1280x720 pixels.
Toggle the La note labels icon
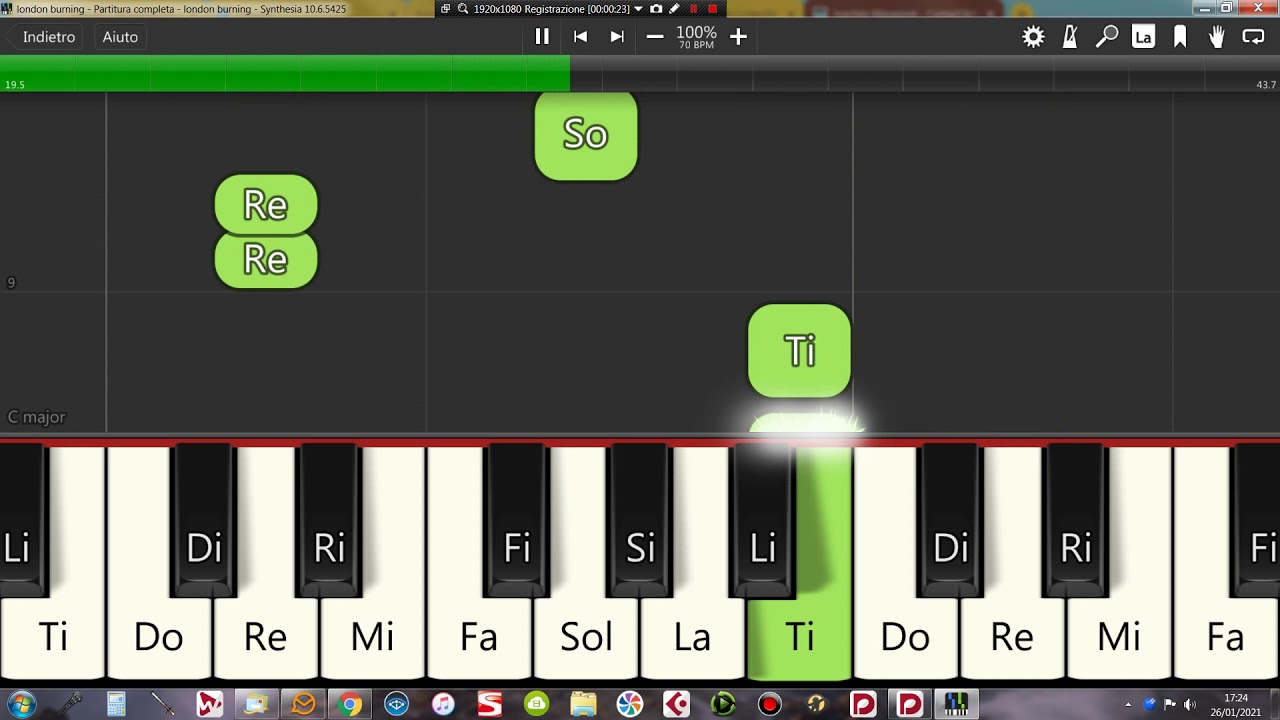pyautogui.click(x=1143, y=37)
